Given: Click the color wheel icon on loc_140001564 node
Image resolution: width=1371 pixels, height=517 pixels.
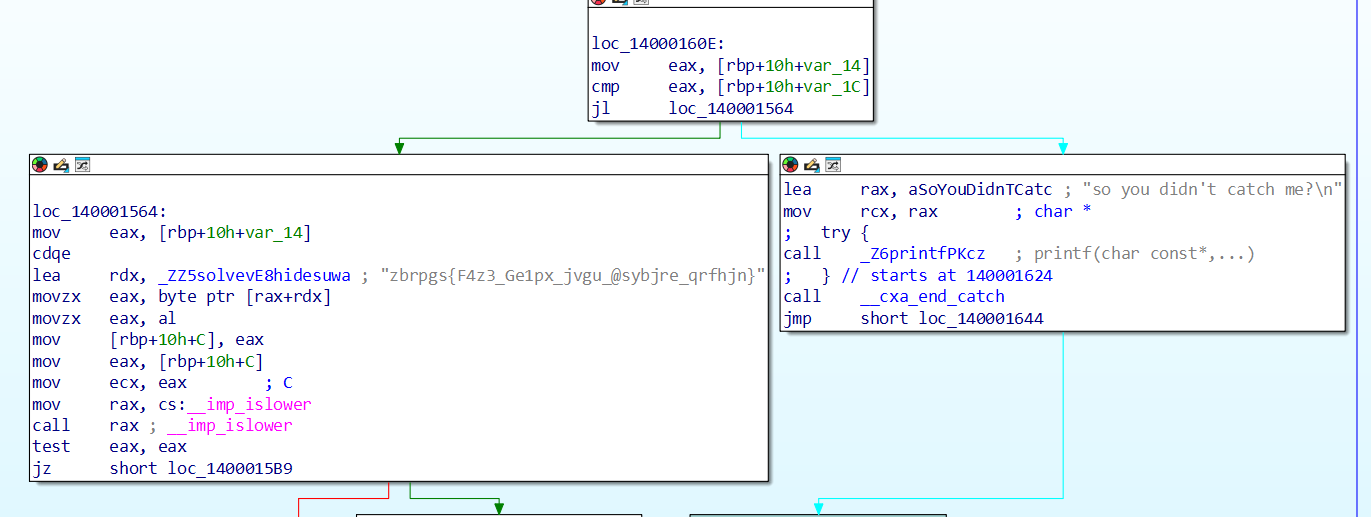Looking at the screenshot, I should [x=40, y=165].
